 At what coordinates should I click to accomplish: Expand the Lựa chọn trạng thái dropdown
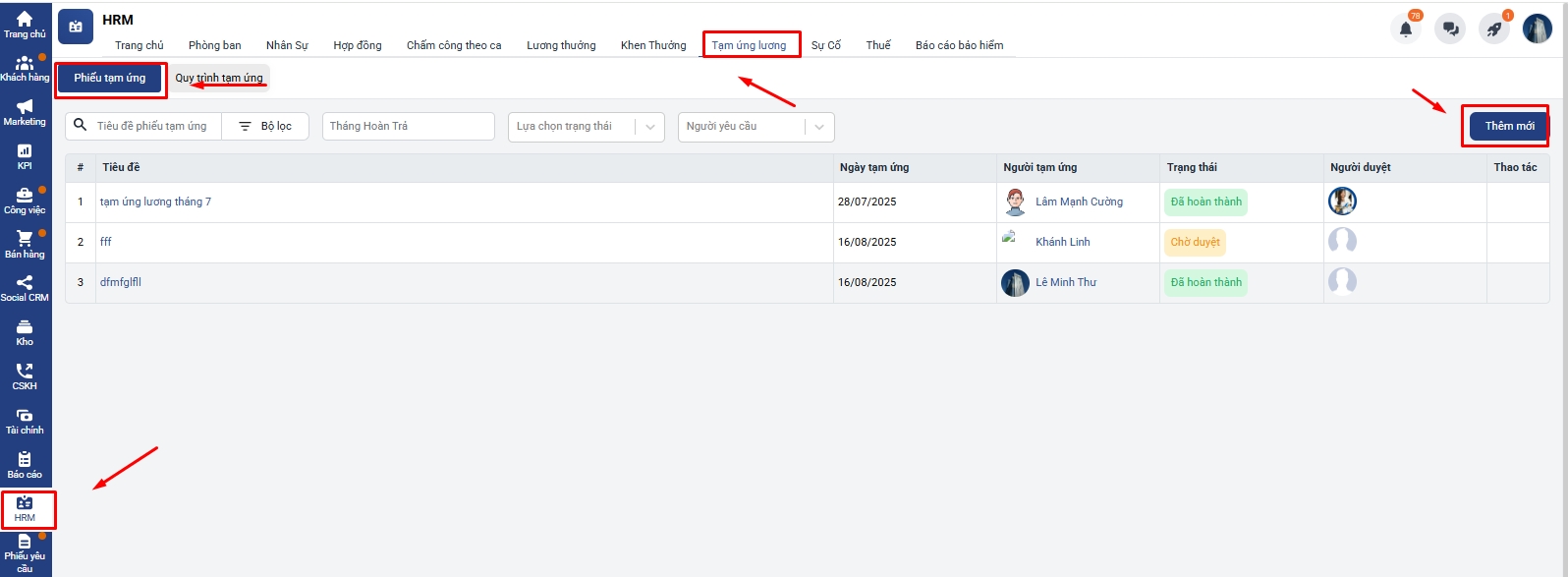click(587, 127)
